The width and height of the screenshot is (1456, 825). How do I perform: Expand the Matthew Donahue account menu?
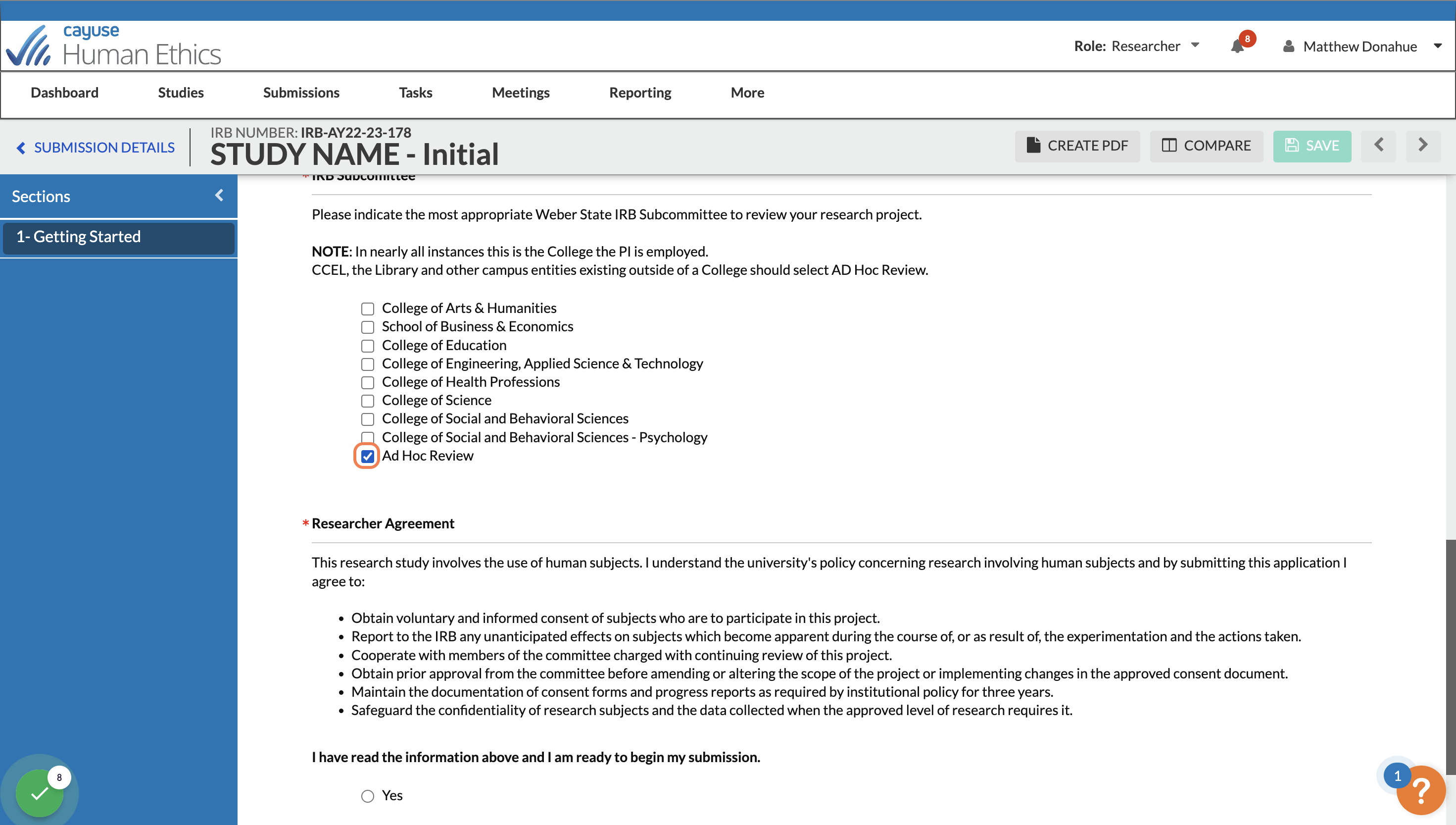[1437, 46]
